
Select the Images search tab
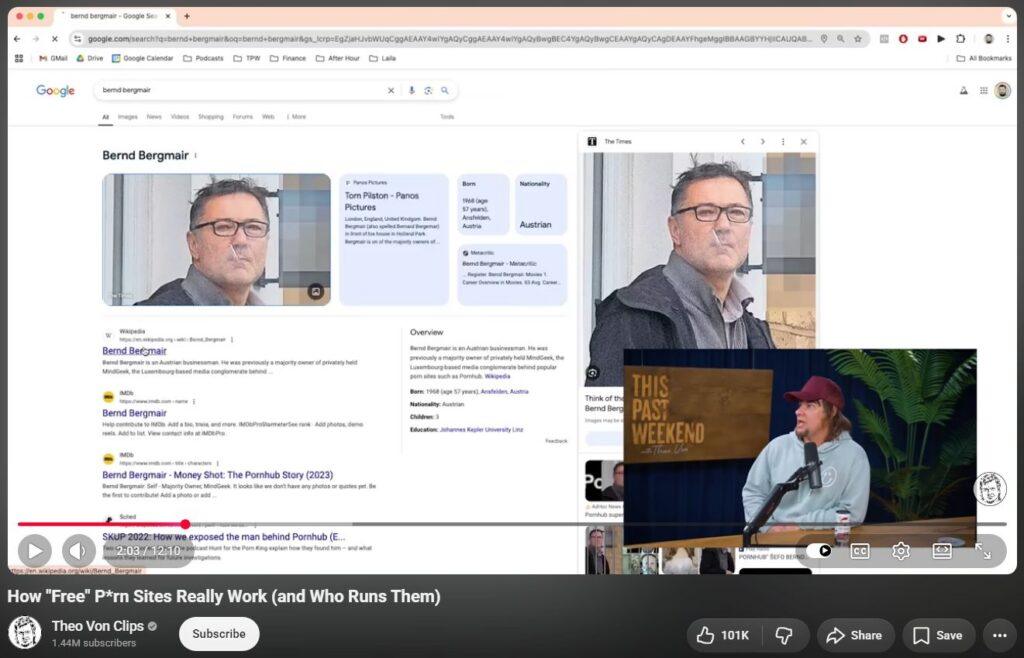click(x=127, y=117)
